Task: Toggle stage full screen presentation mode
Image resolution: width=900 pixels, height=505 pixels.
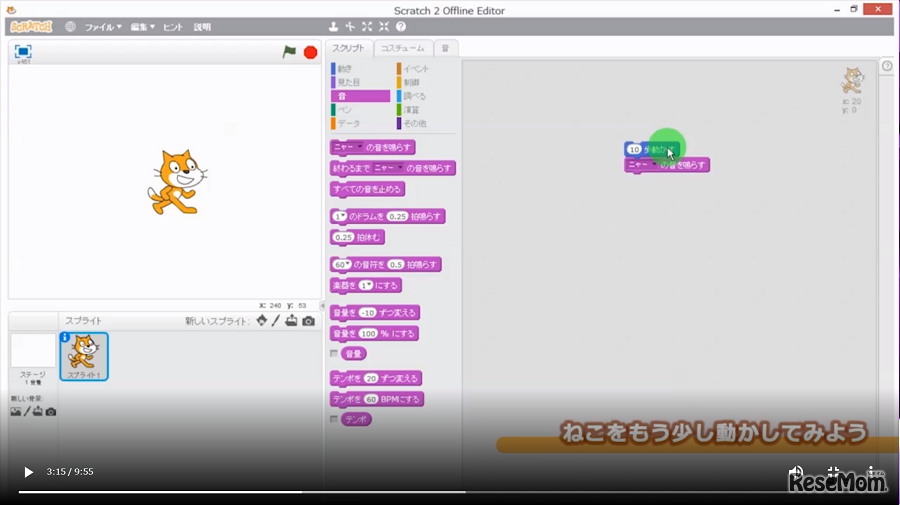Action: [x=23, y=52]
